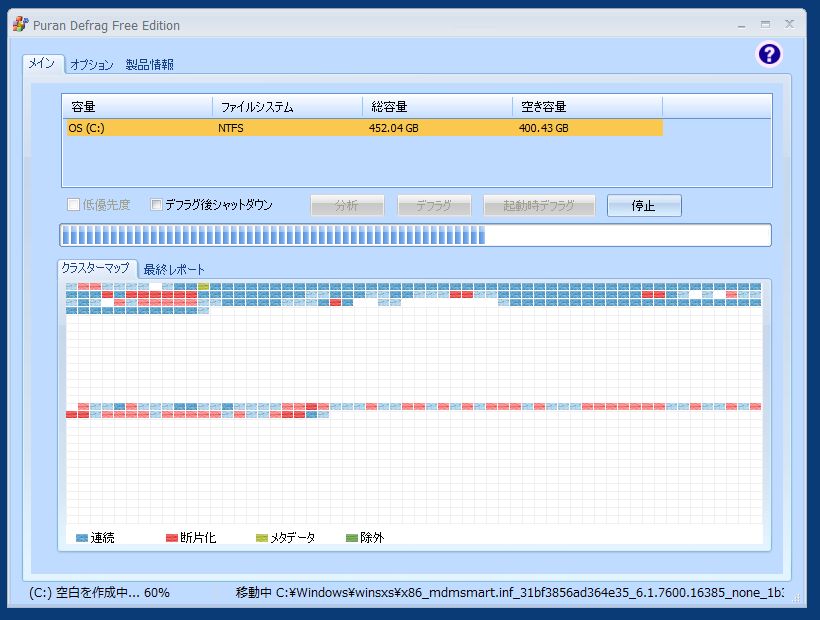Click the green 除外 legend swatch
Viewport: 820px width, 620px height.
[x=352, y=538]
